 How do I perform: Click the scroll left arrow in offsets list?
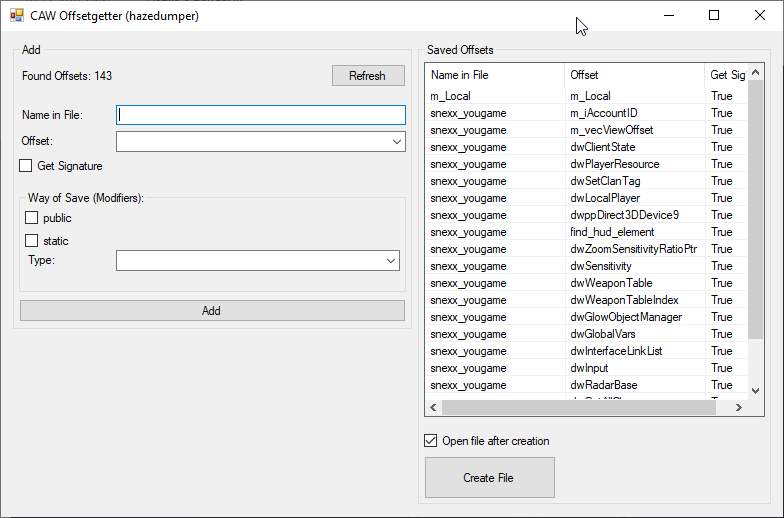433,408
